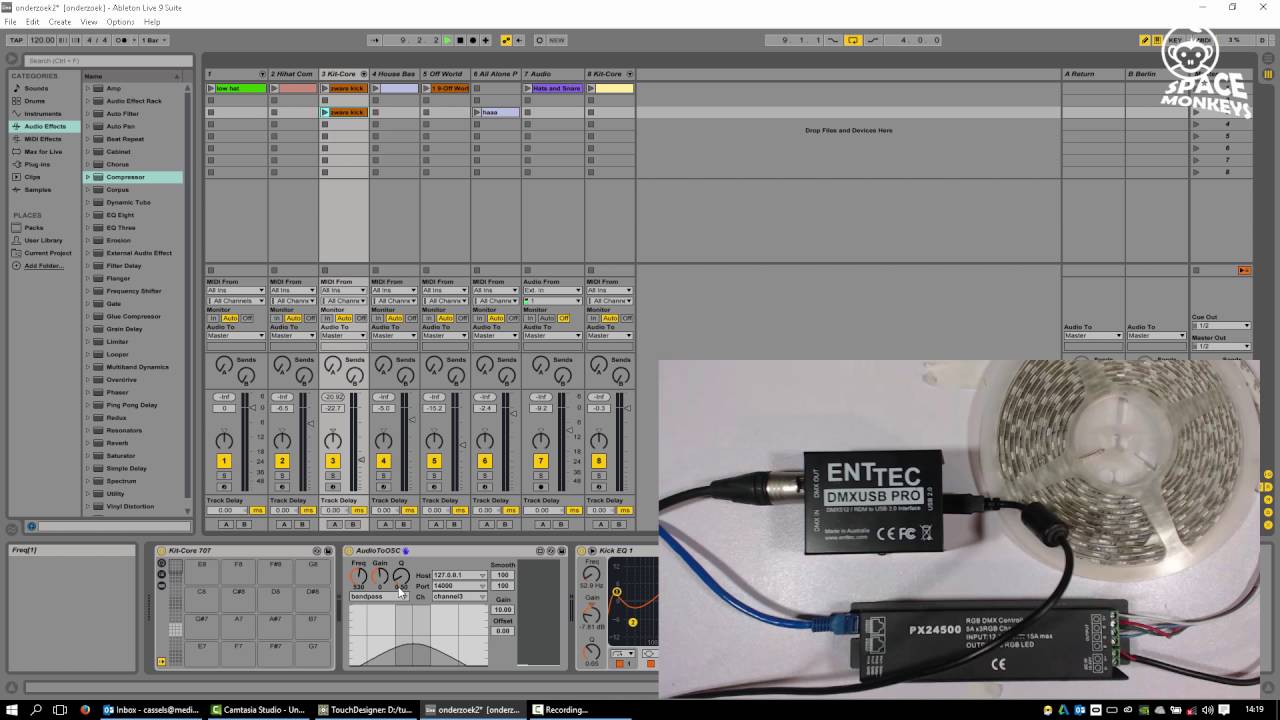Open the Clips category

coord(32,177)
